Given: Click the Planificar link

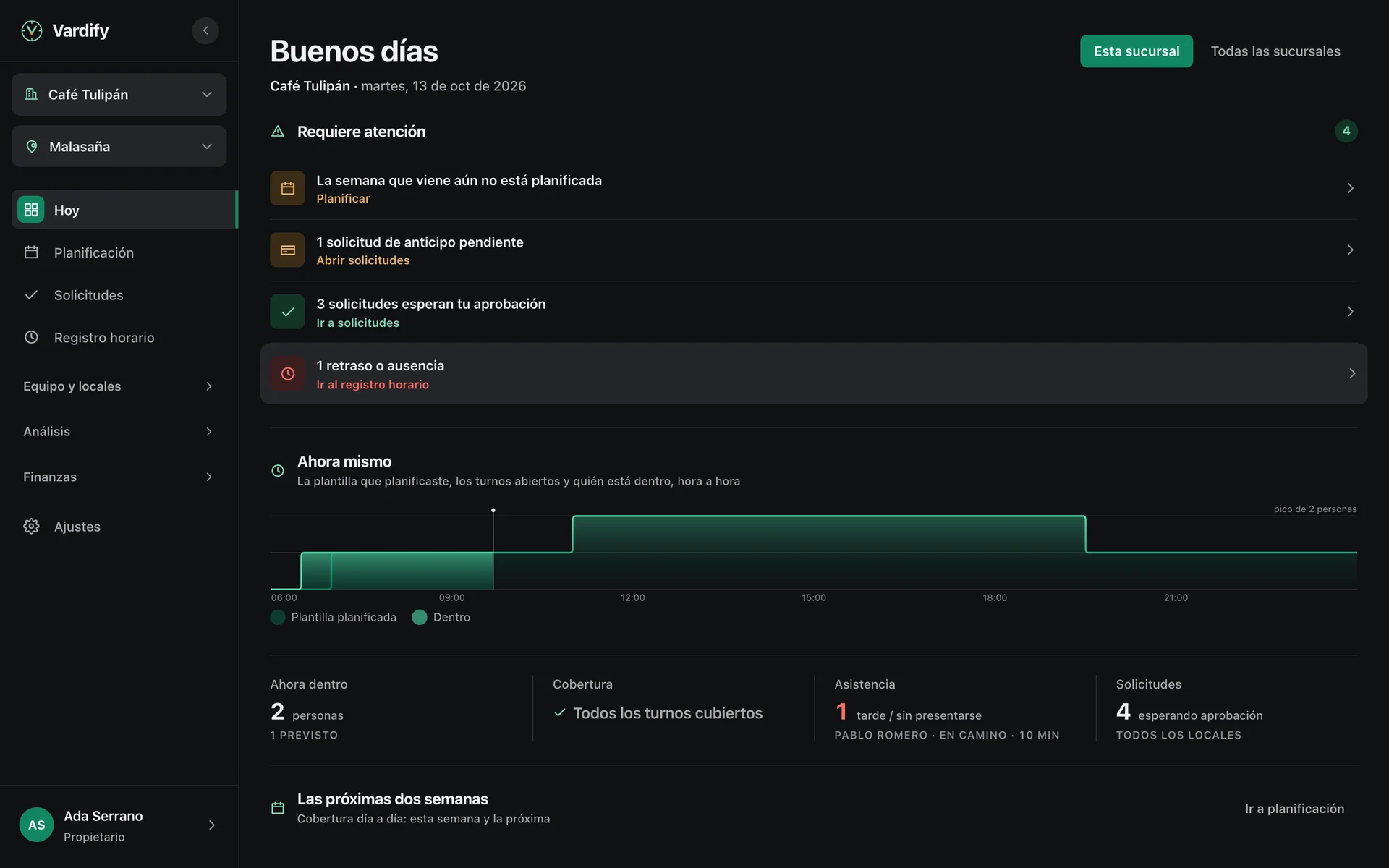Looking at the screenshot, I should [x=343, y=198].
